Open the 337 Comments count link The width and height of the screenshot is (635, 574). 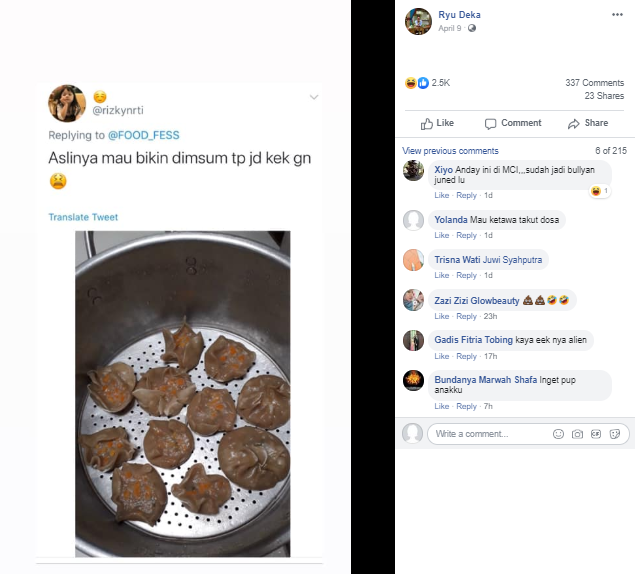594,83
